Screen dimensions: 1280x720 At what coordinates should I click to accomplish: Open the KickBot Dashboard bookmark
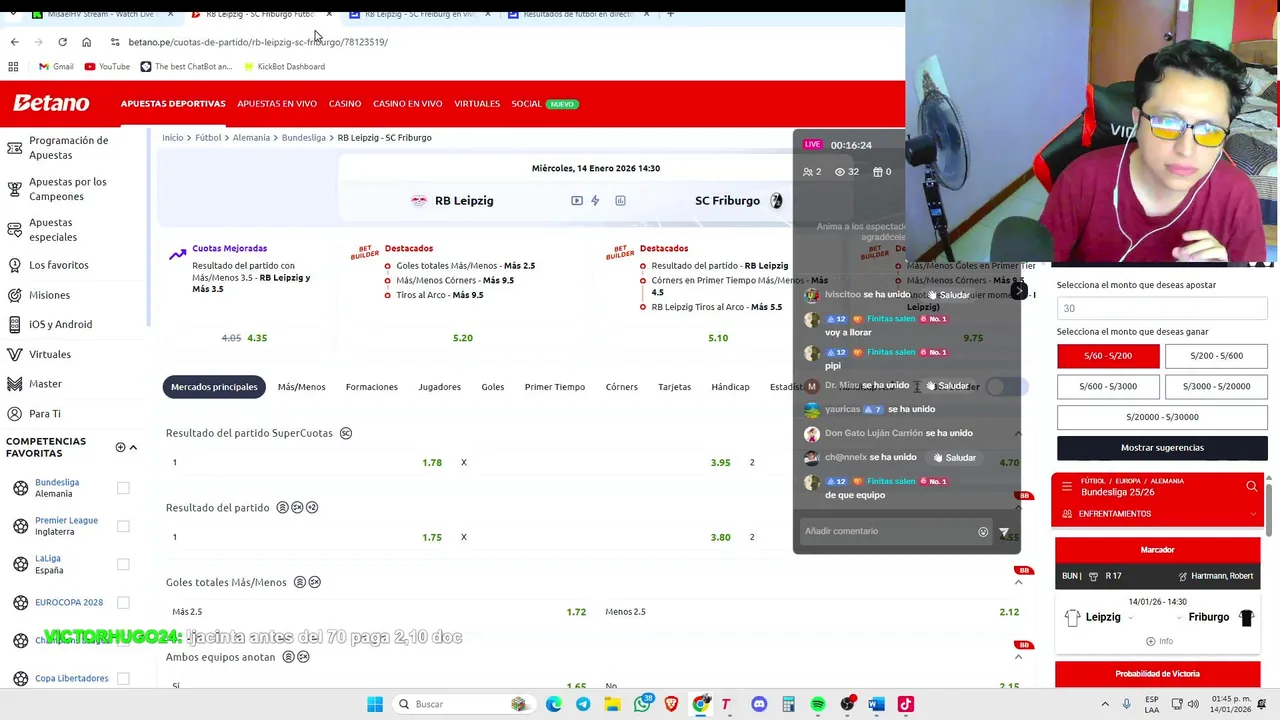[x=283, y=66]
